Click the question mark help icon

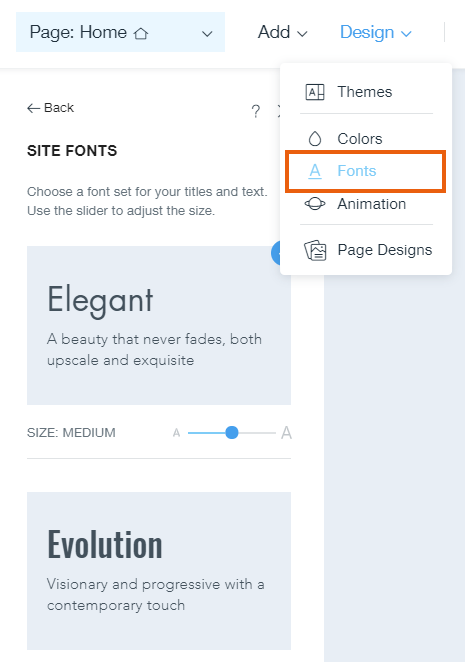[256, 111]
